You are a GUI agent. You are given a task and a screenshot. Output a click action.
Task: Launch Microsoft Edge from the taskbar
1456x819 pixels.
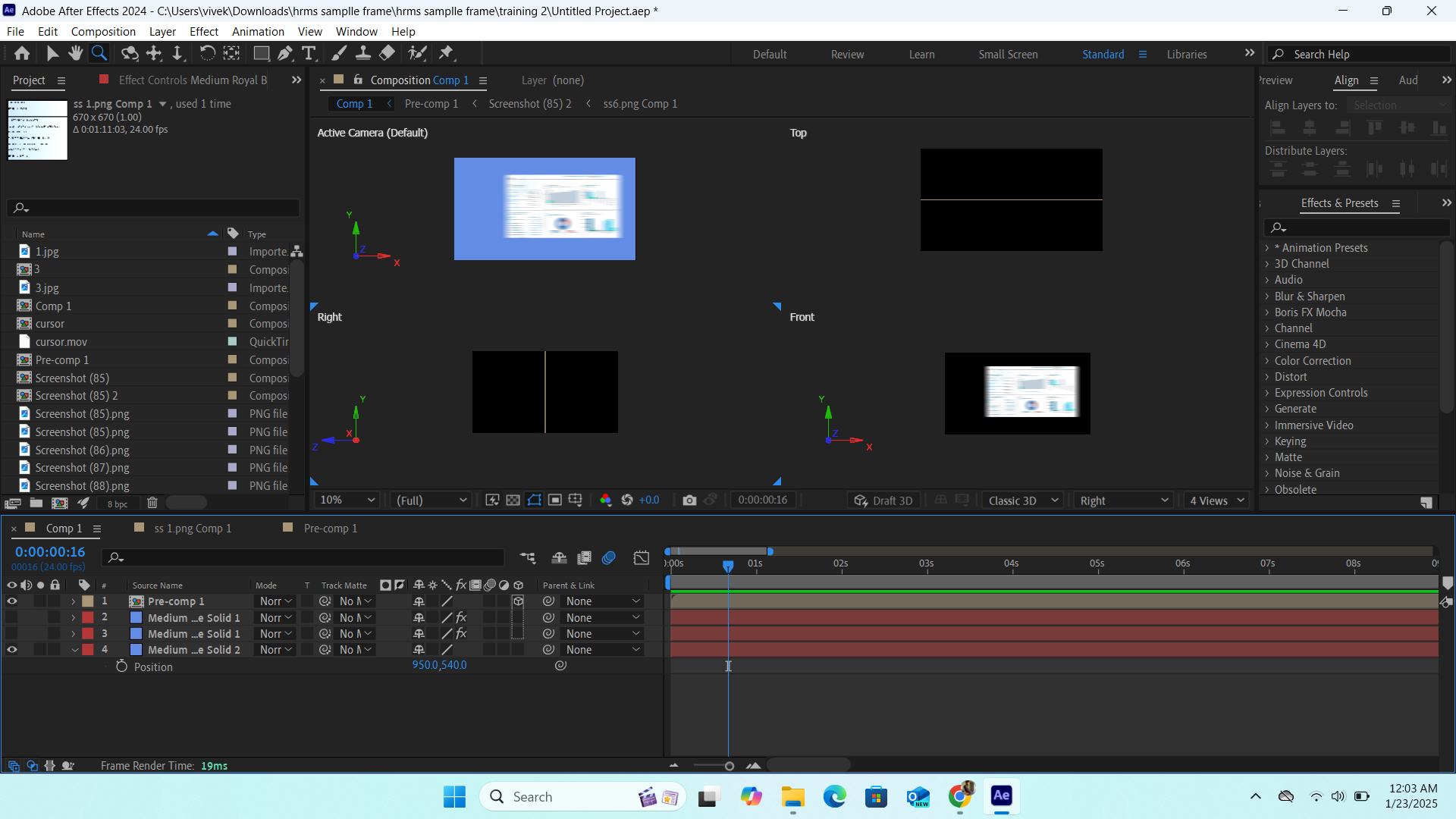click(835, 796)
